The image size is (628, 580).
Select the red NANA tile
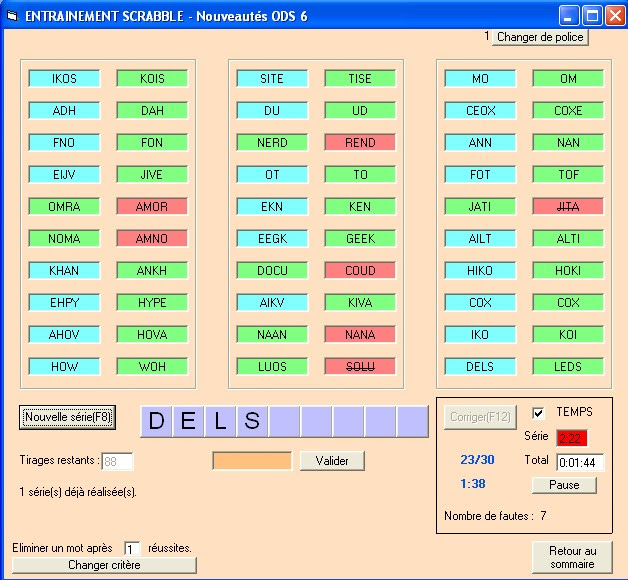point(360,334)
